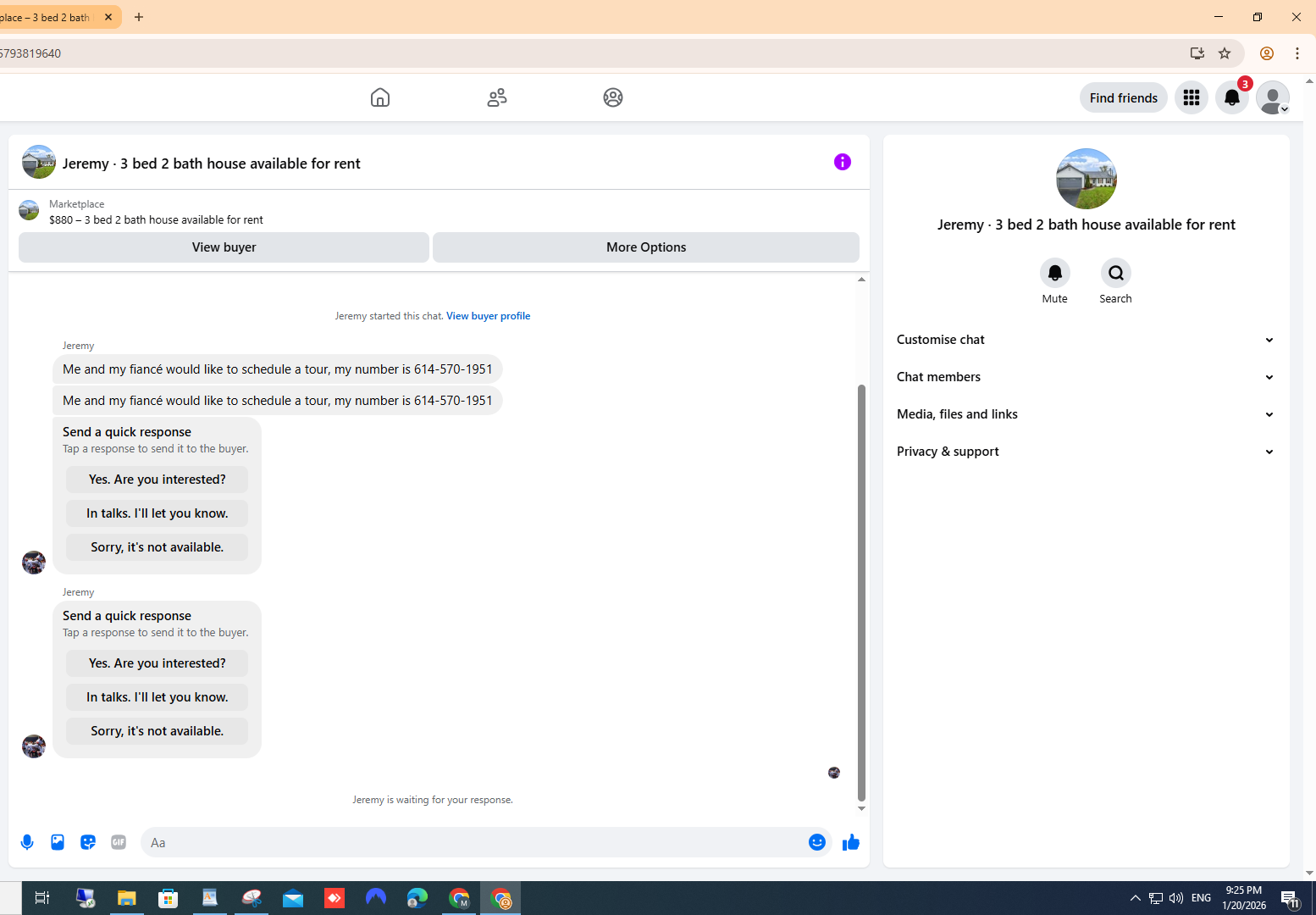Click the chat scrollbar down arrow
The height and width of the screenshot is (915, 1316).
[861, 808]
